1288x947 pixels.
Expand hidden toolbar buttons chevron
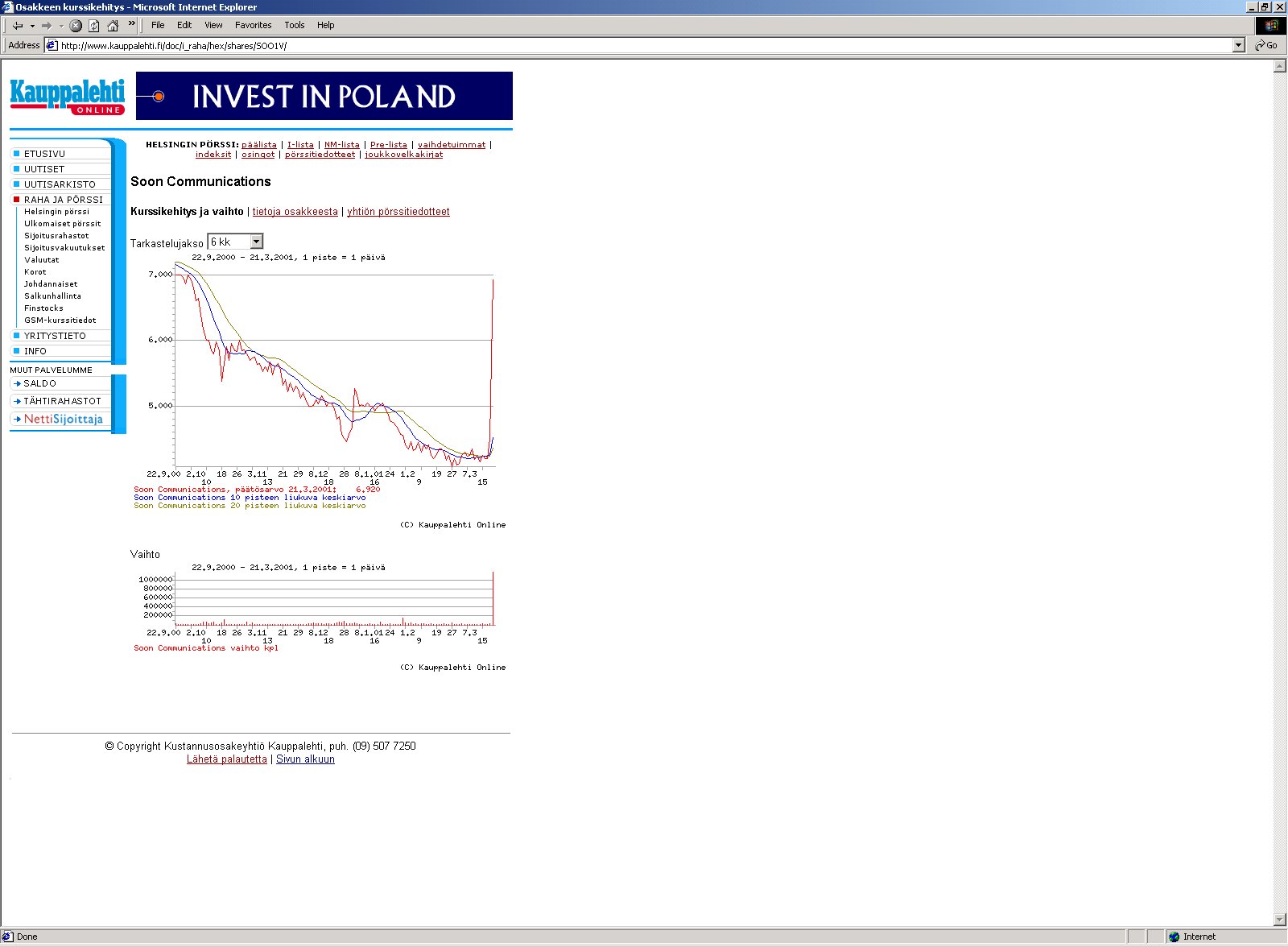tap(132, 24)
